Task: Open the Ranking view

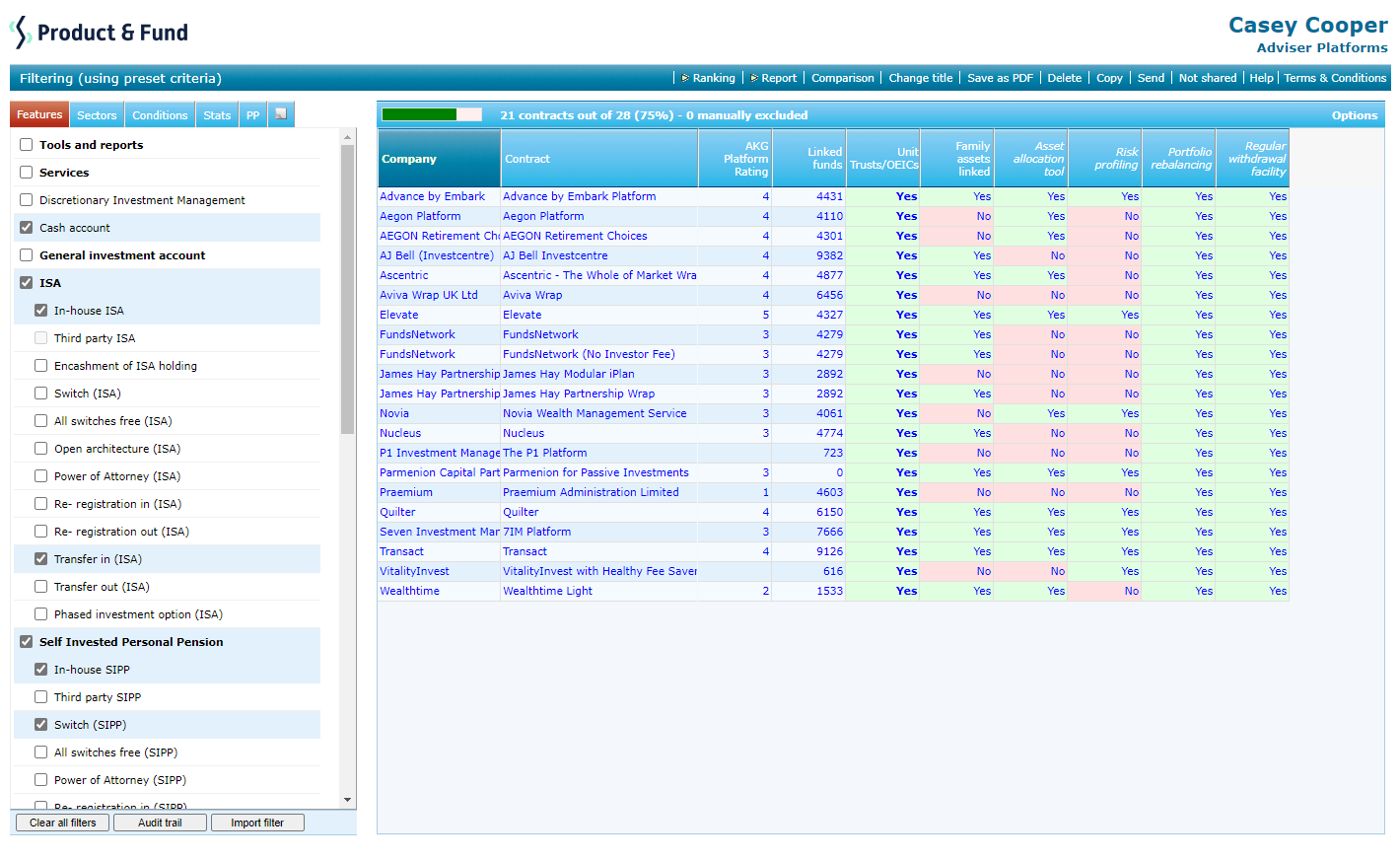Action: 708,78
